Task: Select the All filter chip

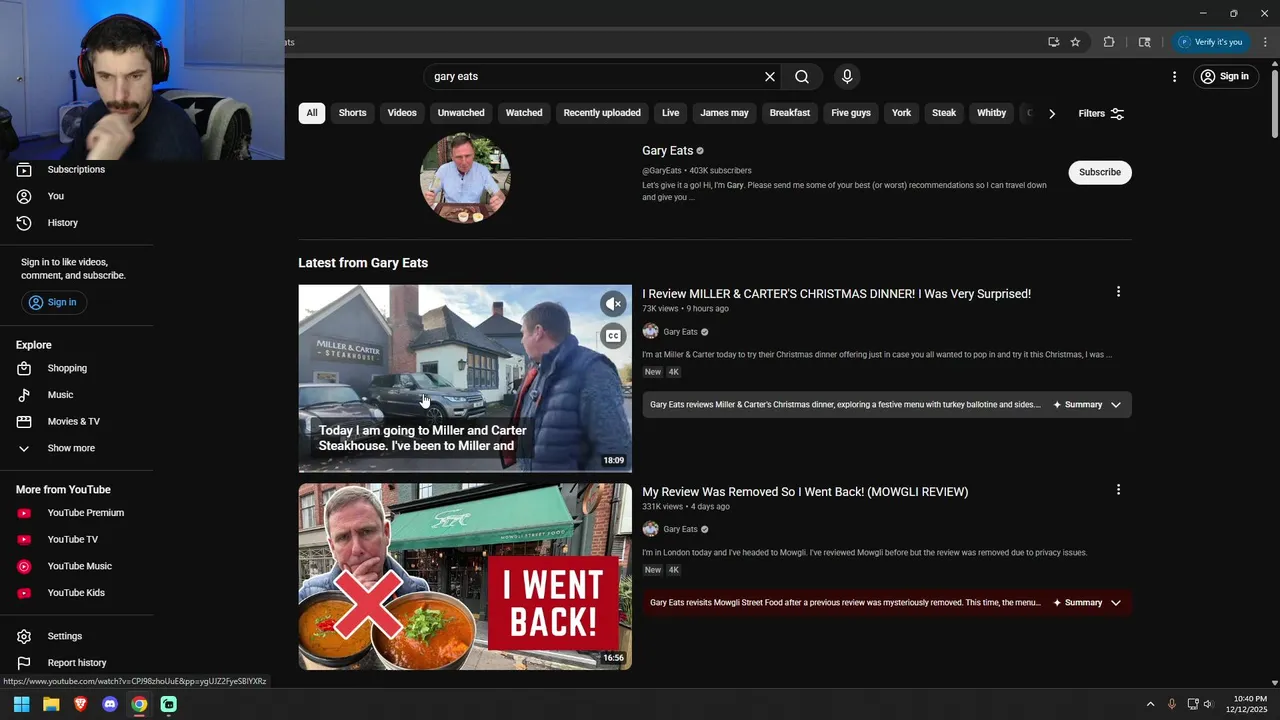Action: pyautogui.click(x=312, y=113)
